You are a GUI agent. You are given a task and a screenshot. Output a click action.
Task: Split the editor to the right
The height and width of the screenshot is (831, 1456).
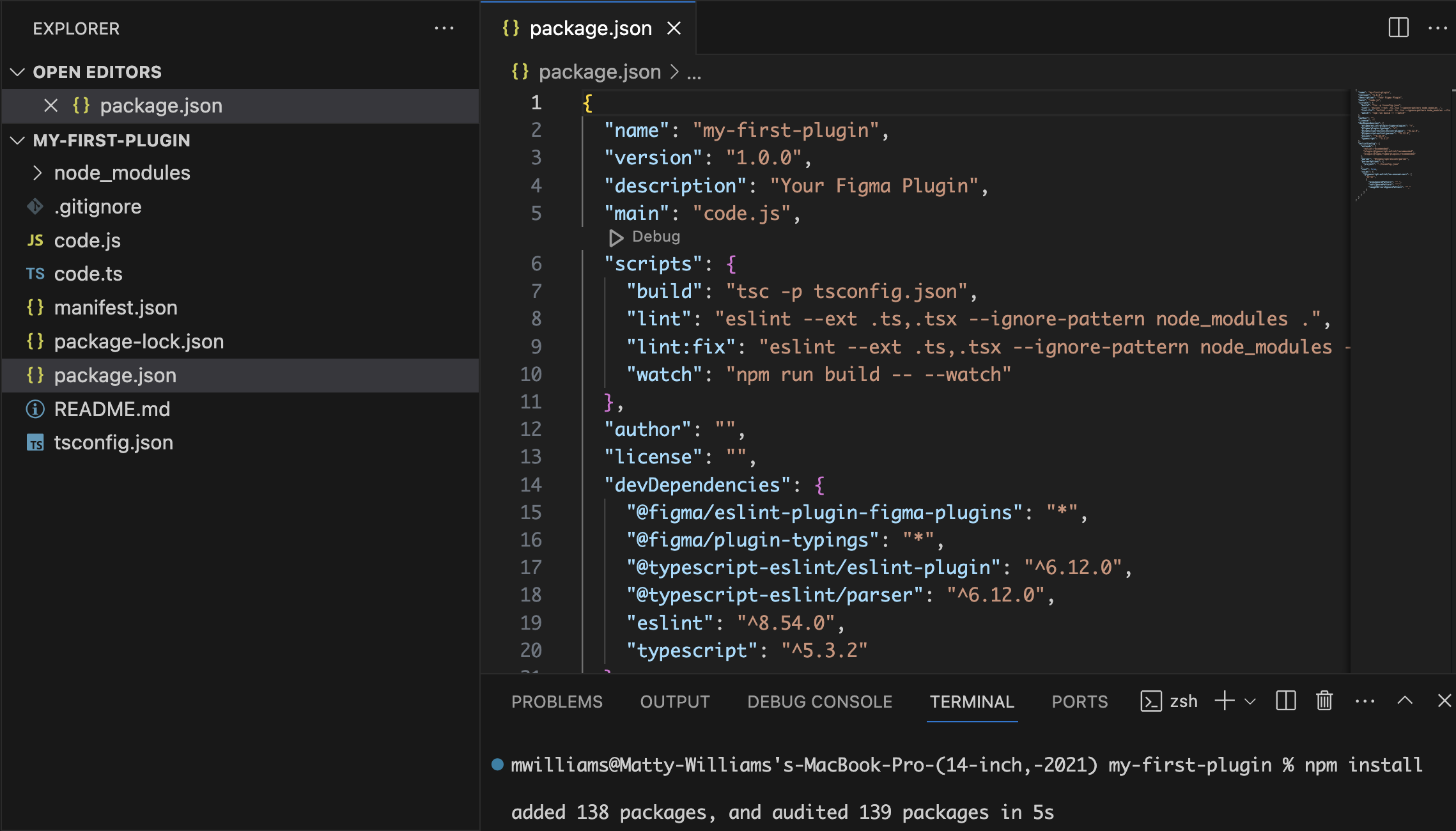click(x=1398, y=27)
